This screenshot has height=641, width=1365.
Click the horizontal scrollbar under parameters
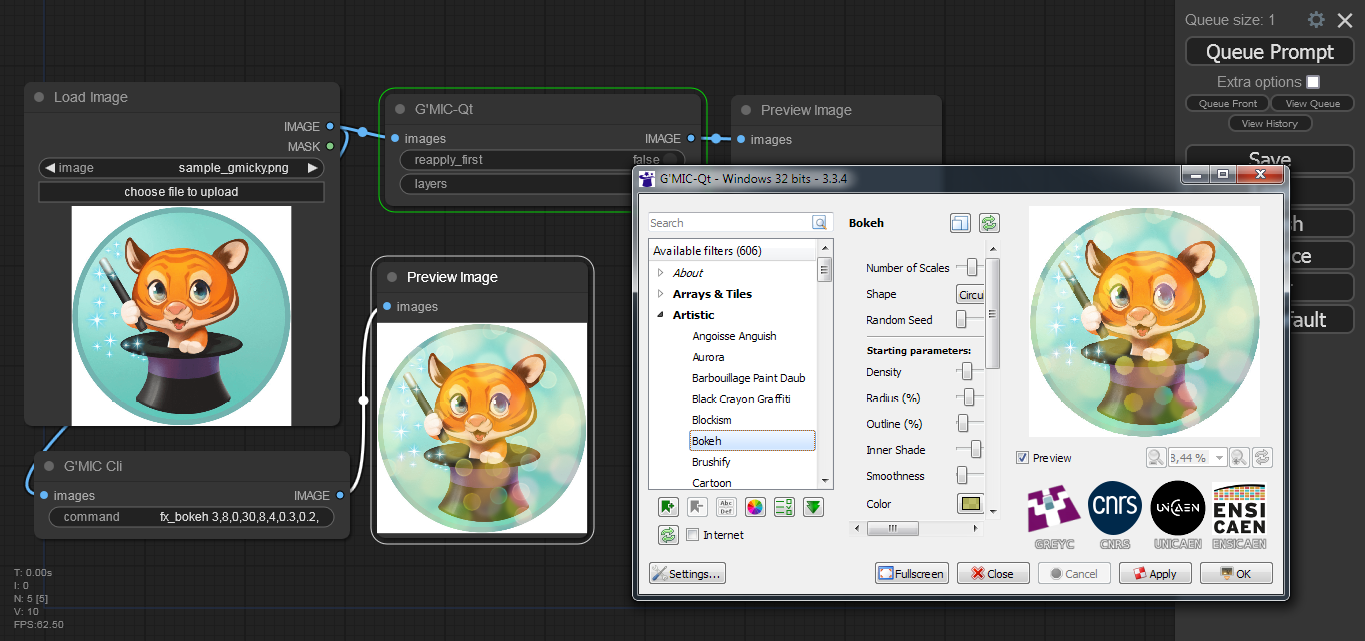(917, 528)
